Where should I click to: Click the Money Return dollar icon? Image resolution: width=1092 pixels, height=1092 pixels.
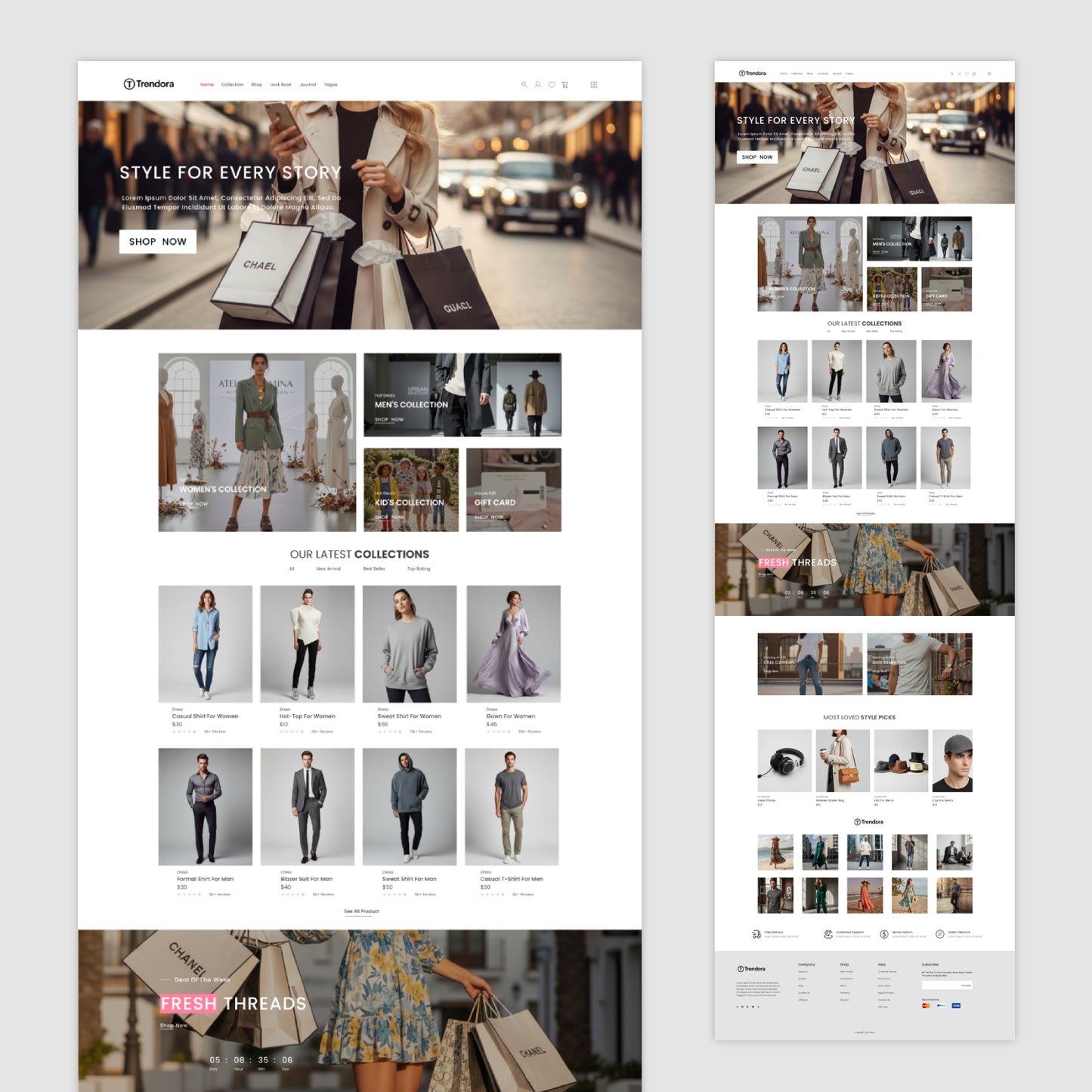[883, 934]
